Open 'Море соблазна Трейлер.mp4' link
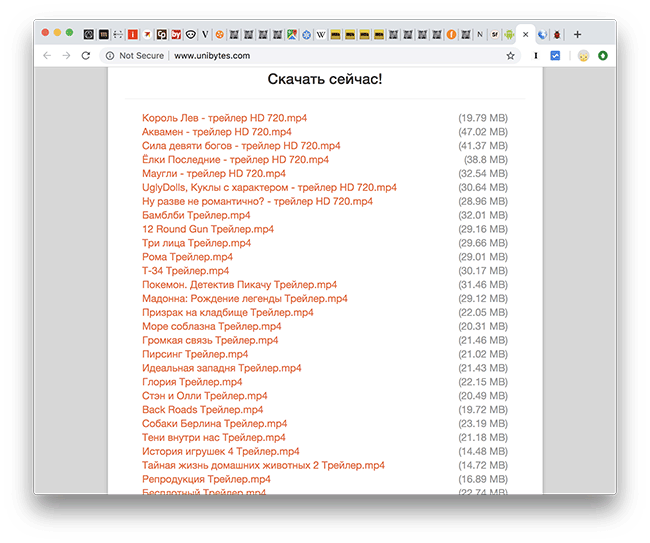Screen dimensions: 650x543 pos(211,326)
